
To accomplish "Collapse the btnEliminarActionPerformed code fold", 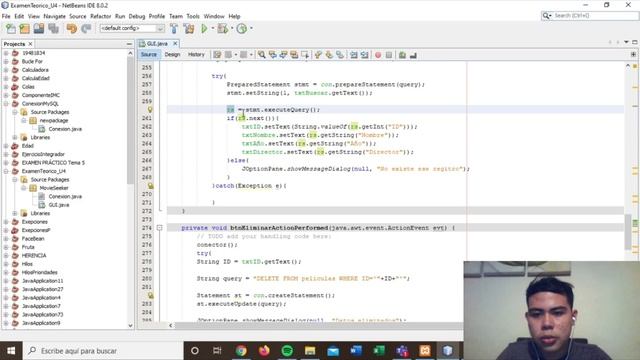I will tap(160, 228).
